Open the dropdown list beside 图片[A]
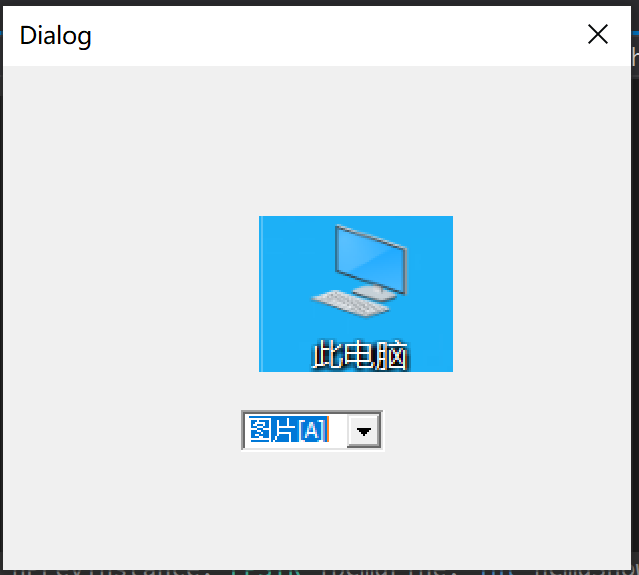The width and height of the screenshot is (639, 575). (364, 431)
